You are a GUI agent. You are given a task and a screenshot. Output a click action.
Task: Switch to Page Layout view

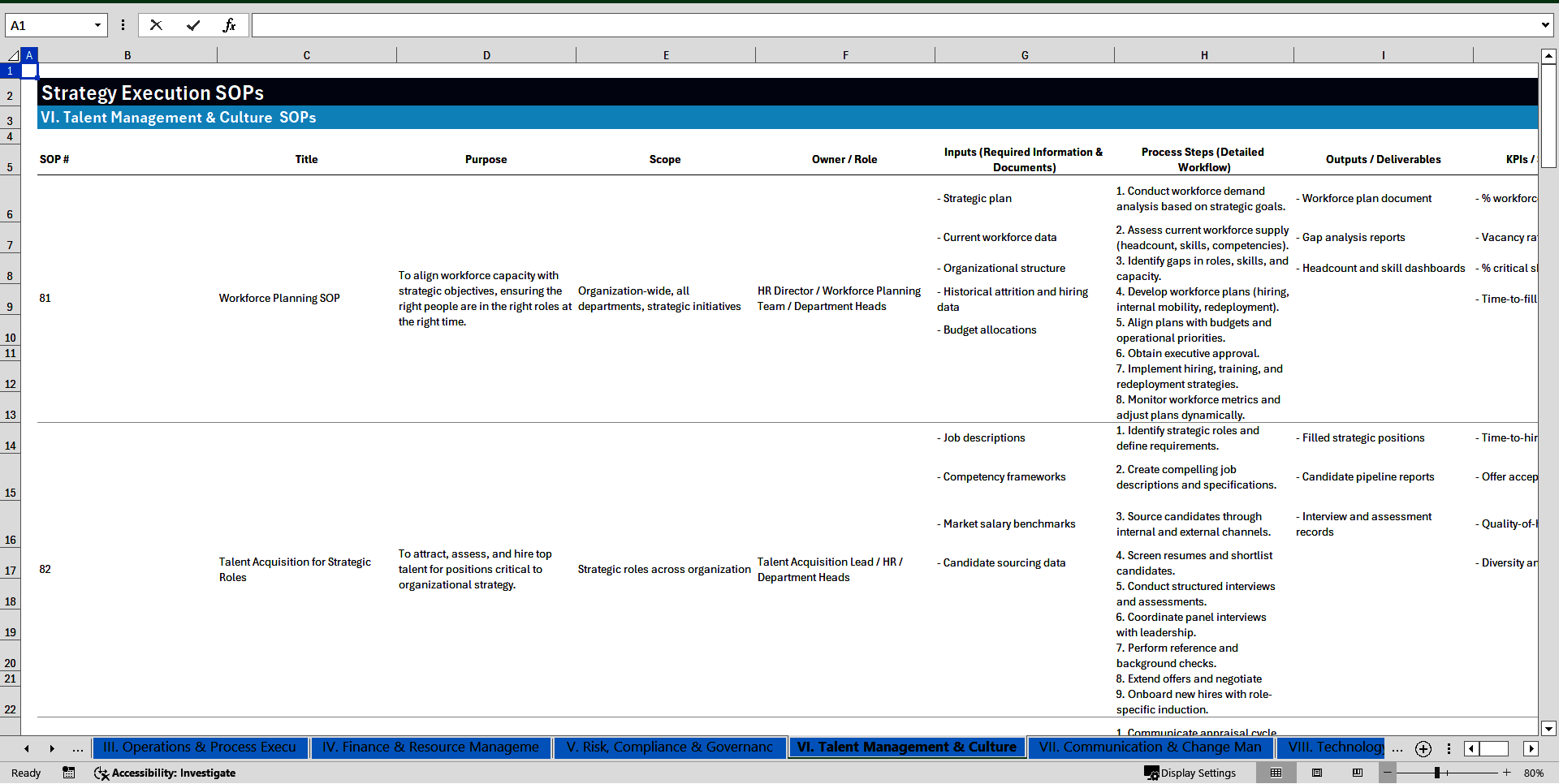click(x=1317, y=773)
